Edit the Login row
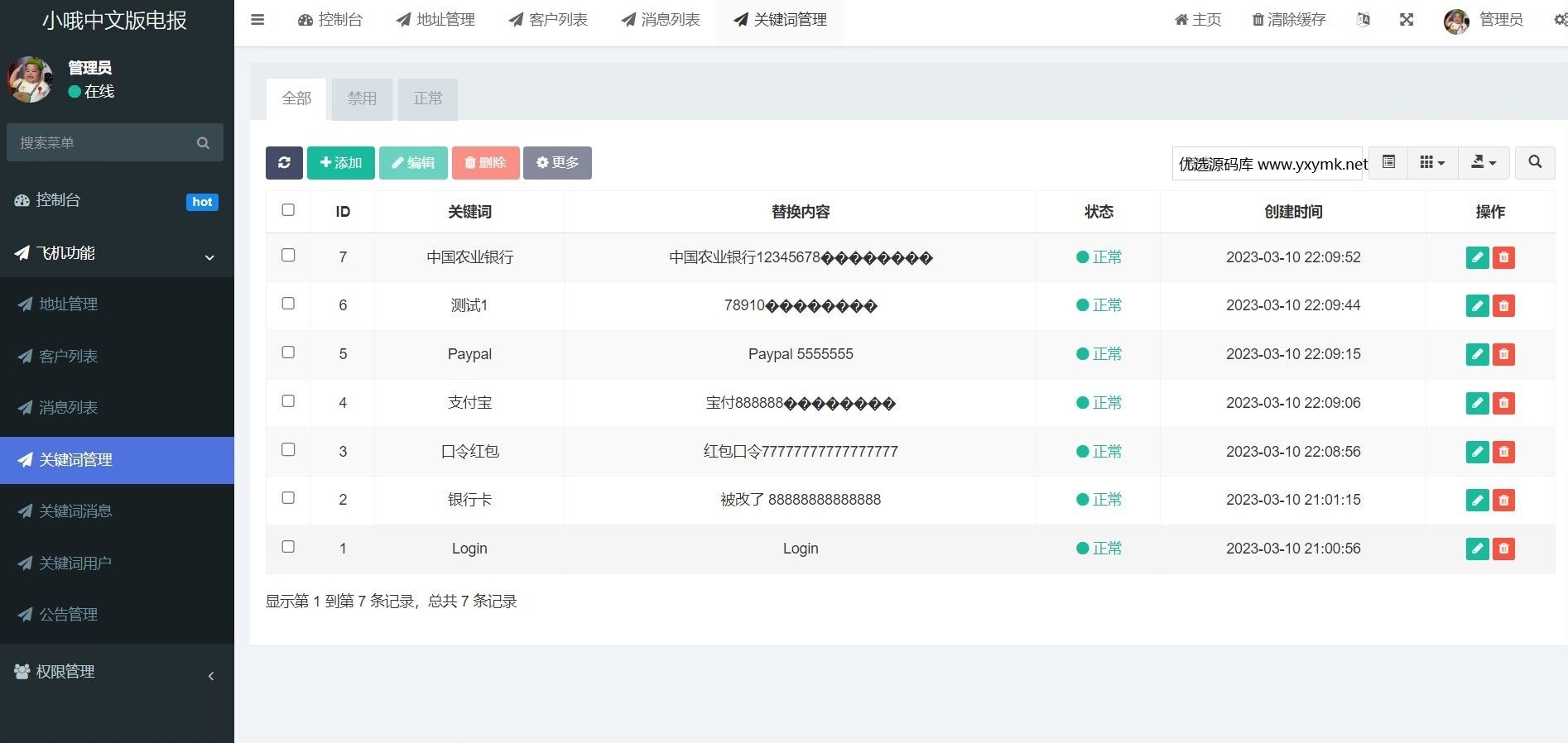Viewport: 1568px width, 743px height. click(x=1477, y=549)
